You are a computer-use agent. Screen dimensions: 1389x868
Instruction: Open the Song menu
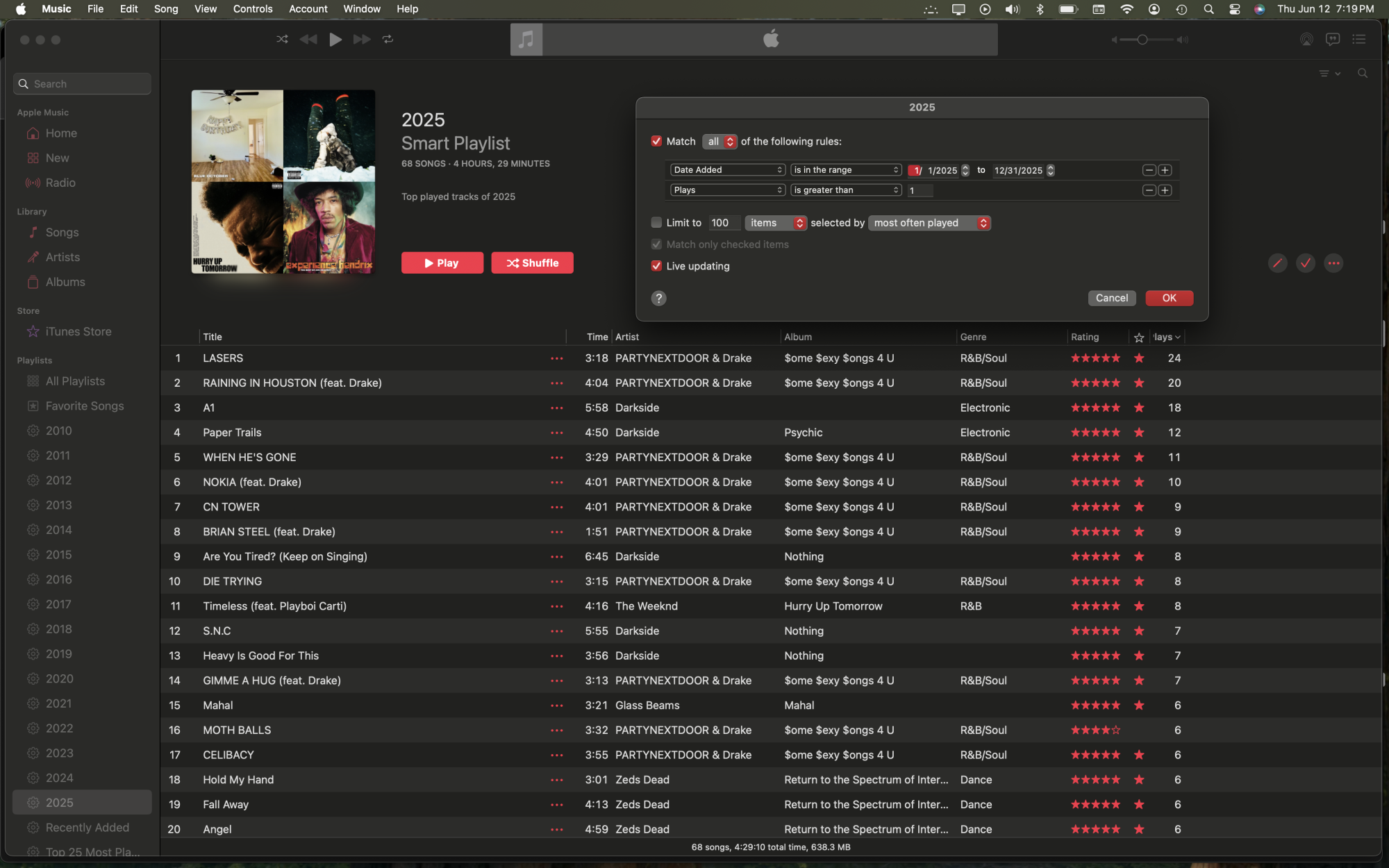coord(165,9)
